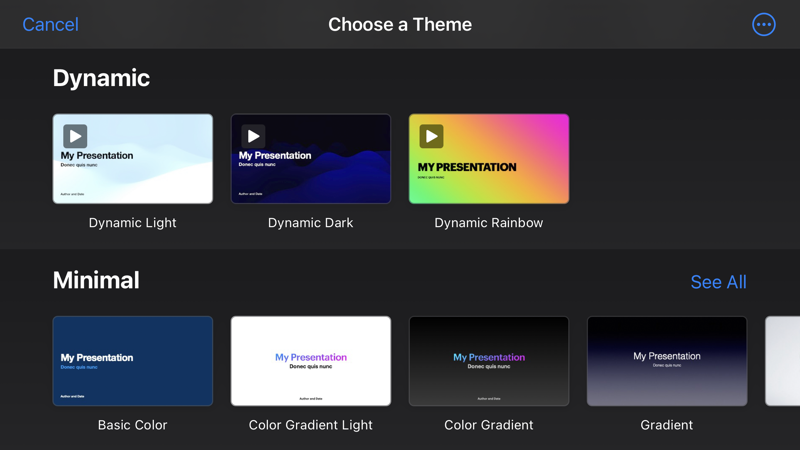Cancel the theme selection
The width and height of the screenshot is (800, 450).
pos(50,24)
